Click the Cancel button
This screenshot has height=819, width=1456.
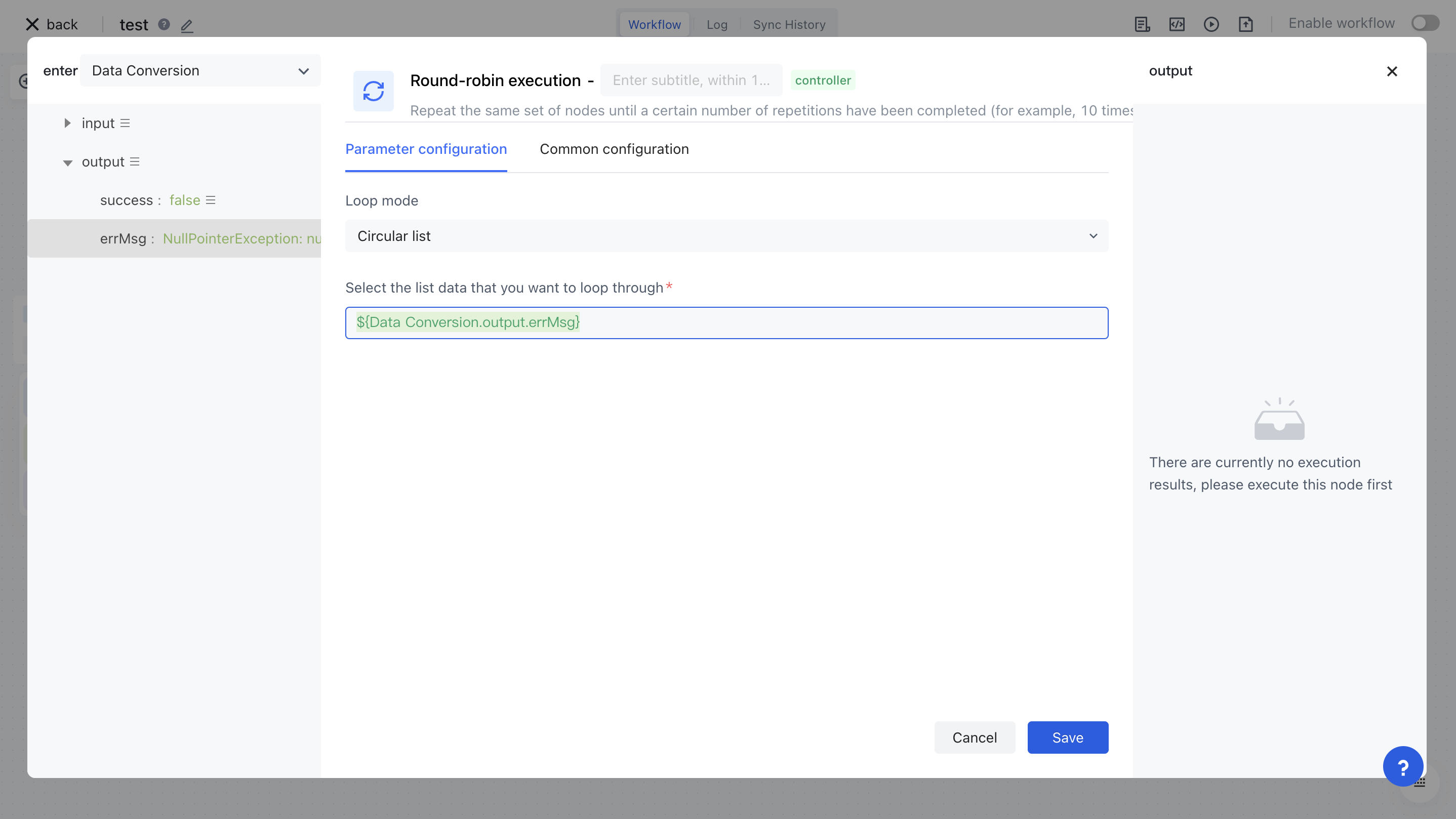(974, 737)
